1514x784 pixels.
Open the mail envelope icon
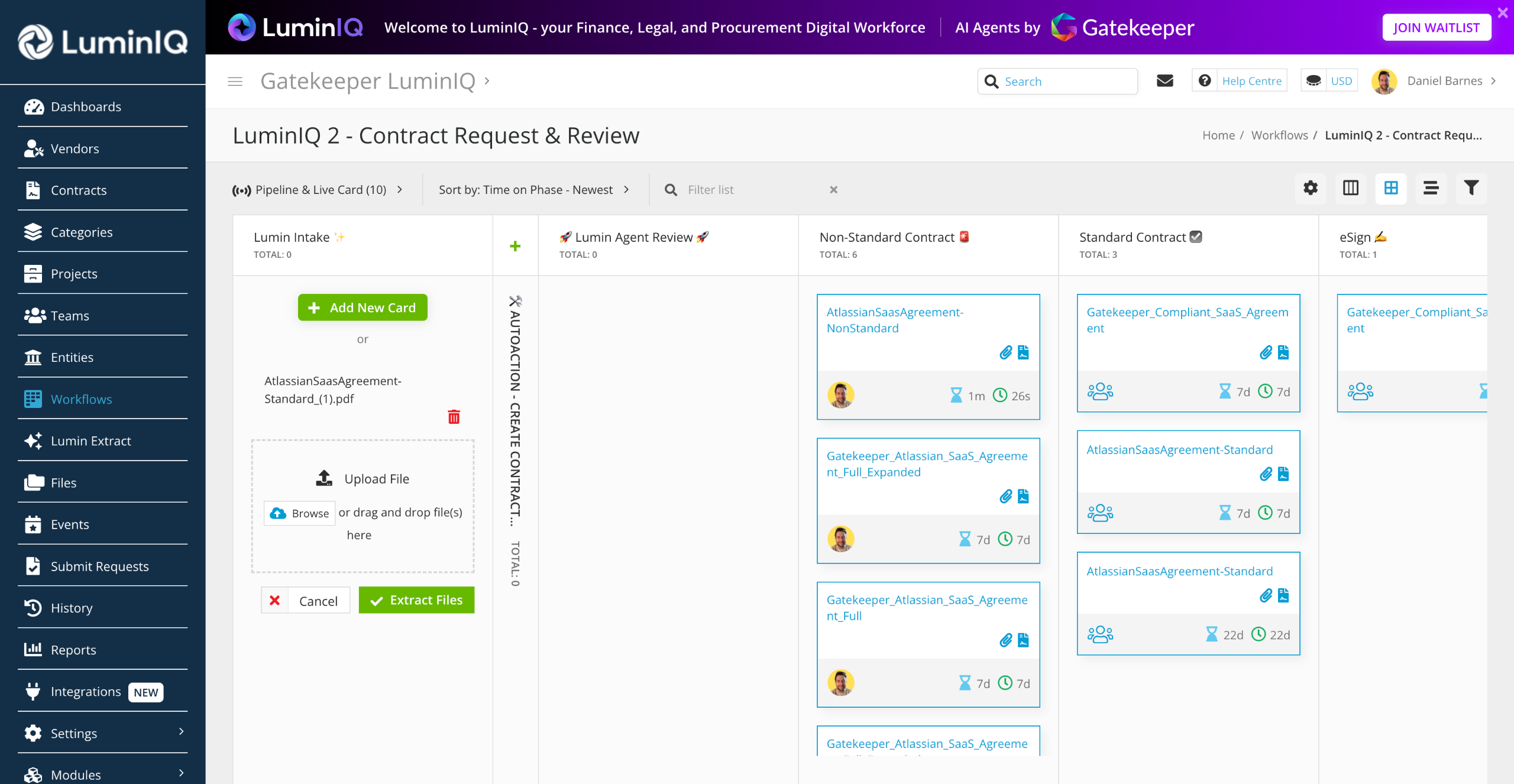(x=1164, y=81)
